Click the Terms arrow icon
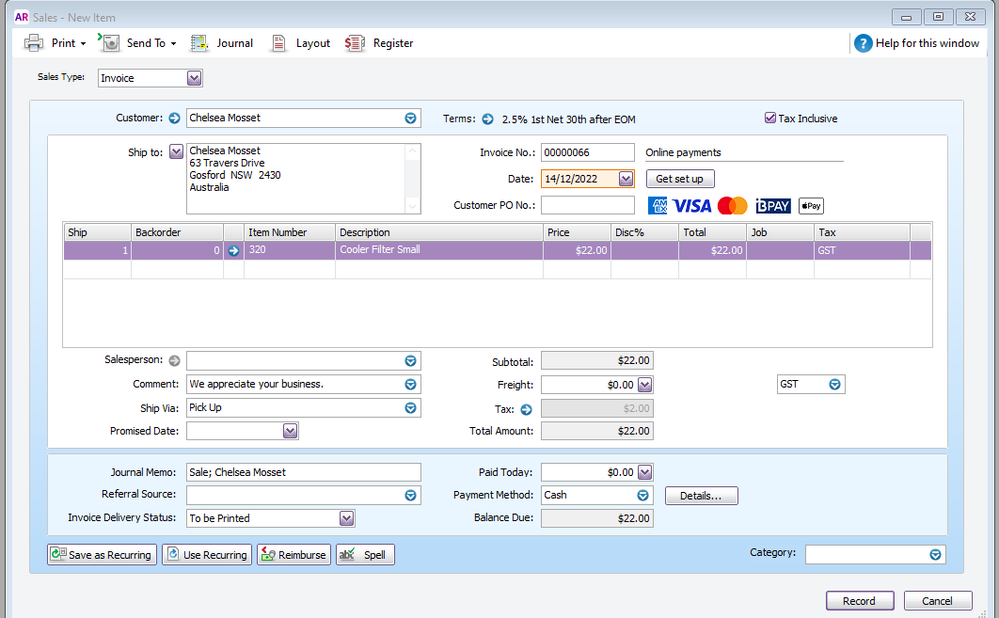The height and width of the screenshot is (618, 999). coord(488,119)
